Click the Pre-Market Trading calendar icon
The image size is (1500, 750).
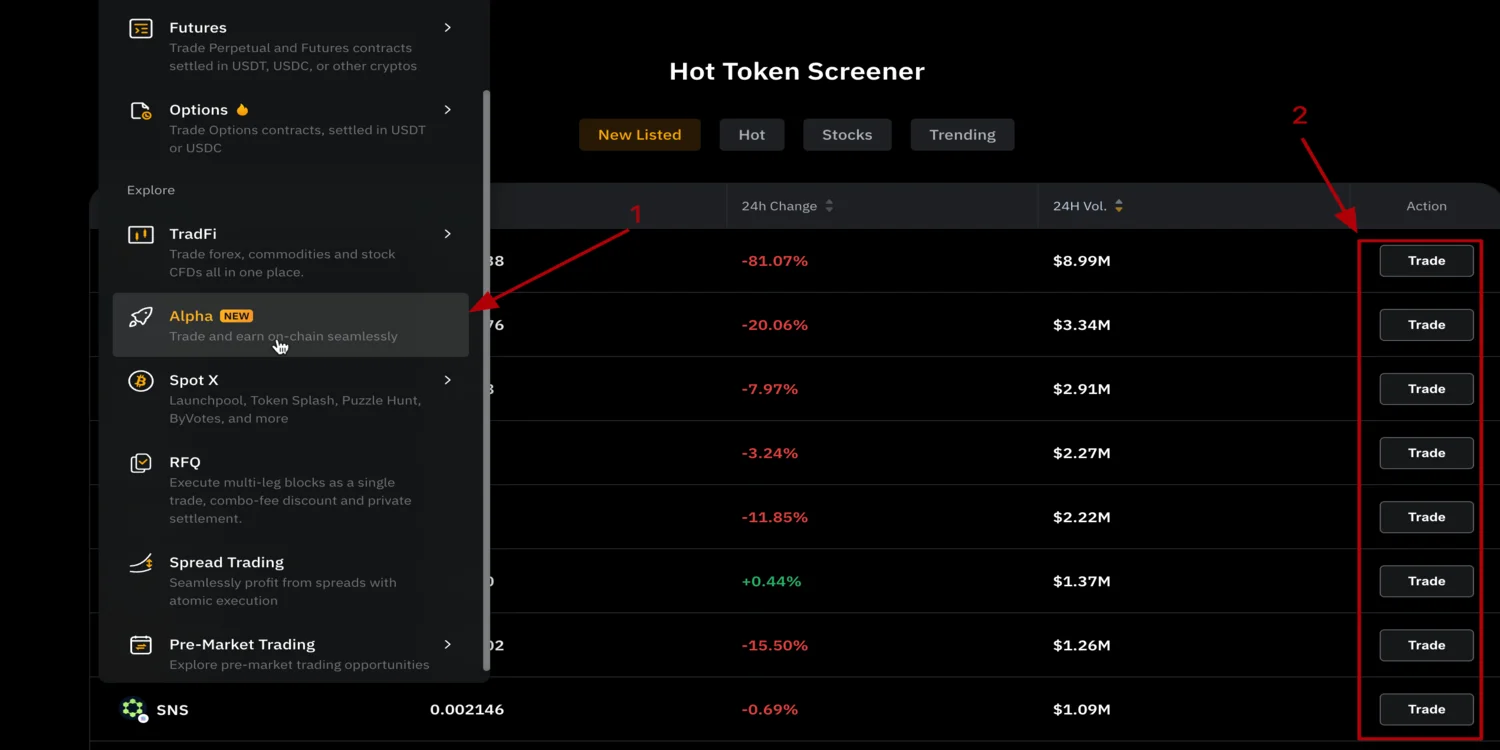point(141,645)
